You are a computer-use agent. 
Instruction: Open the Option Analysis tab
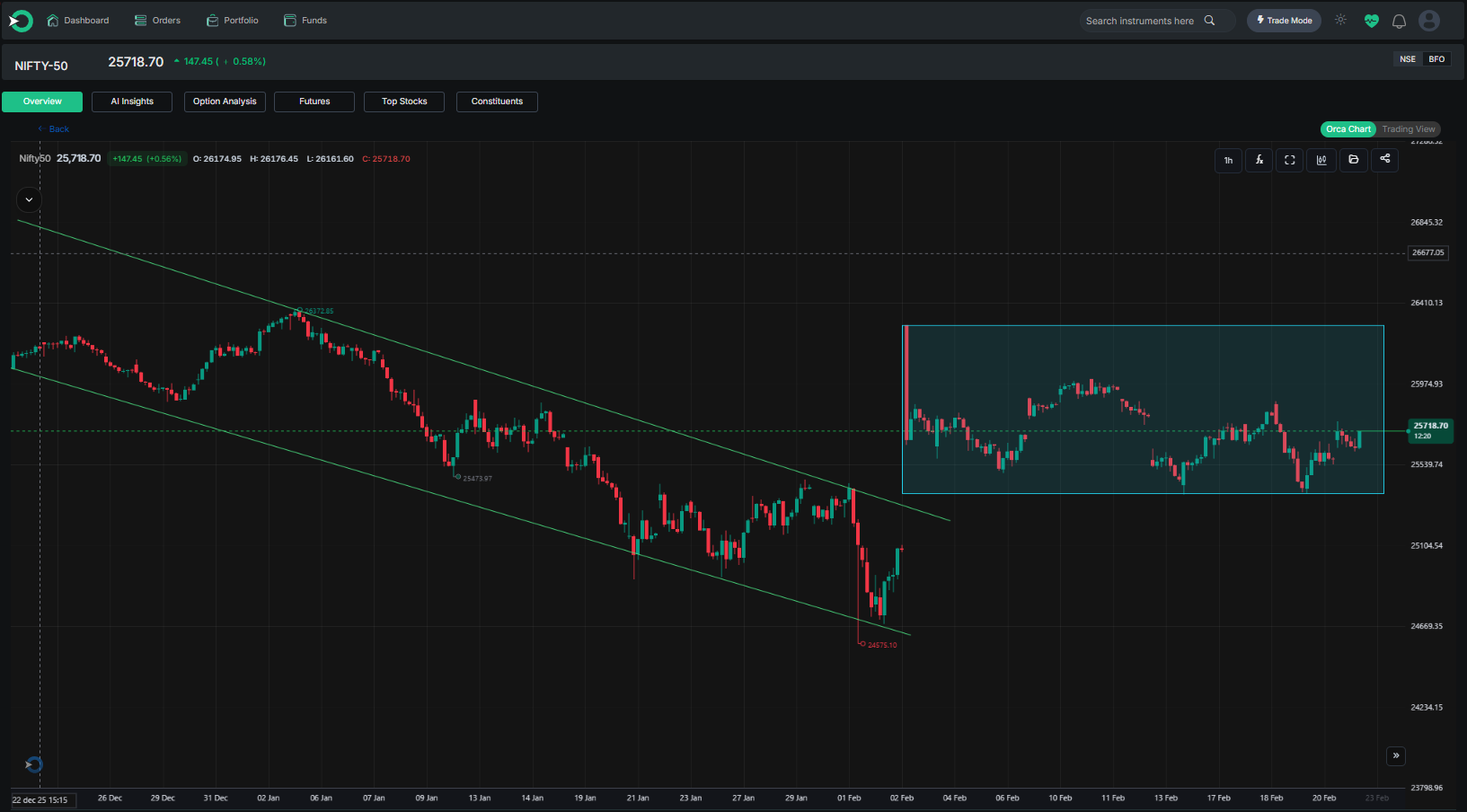click(x=225, y=101)
